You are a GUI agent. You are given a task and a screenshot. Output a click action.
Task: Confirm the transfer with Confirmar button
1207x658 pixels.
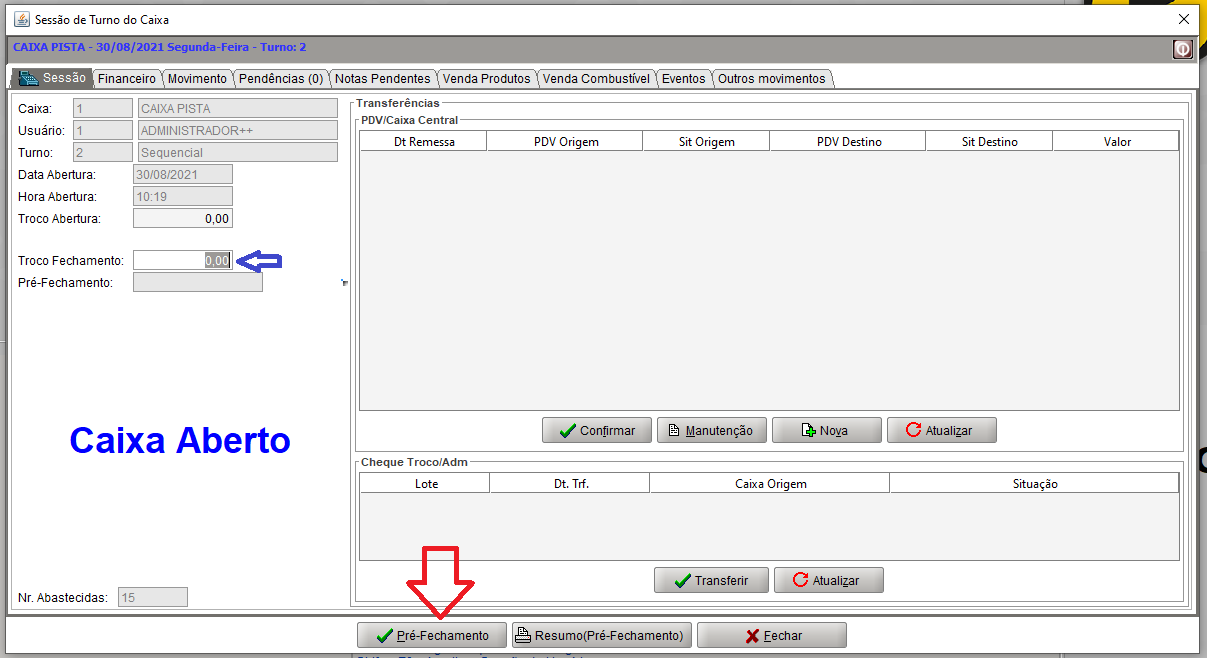[596, 430]
